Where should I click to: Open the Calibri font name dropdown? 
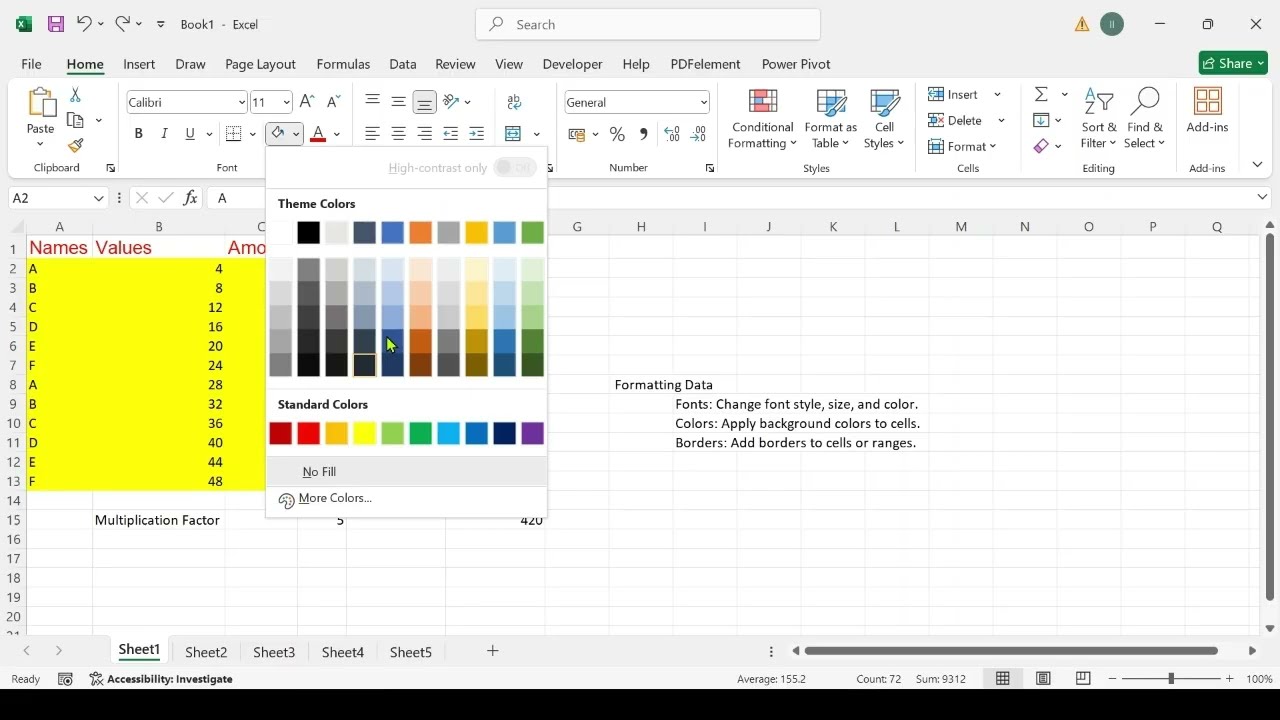(241, 102)
